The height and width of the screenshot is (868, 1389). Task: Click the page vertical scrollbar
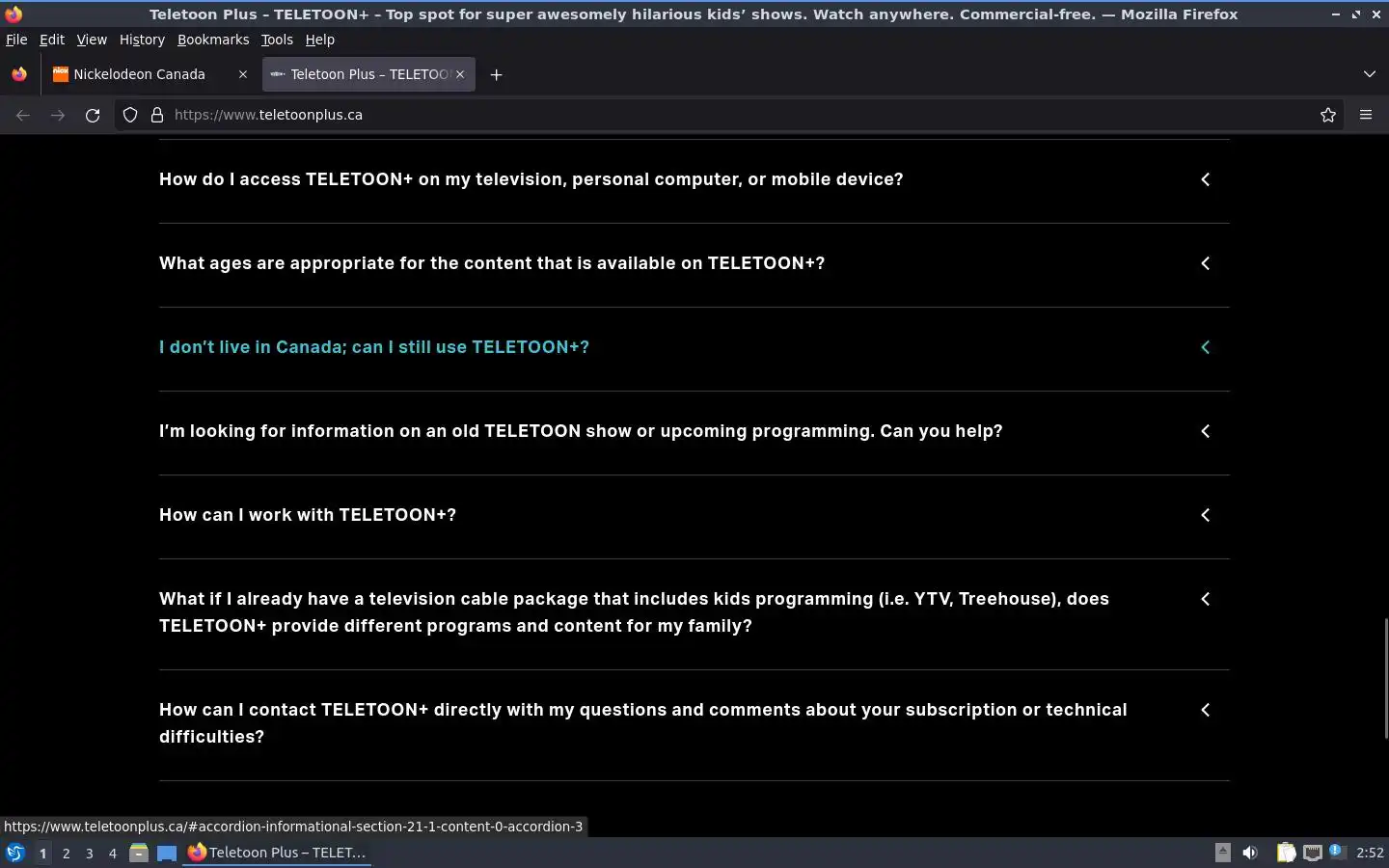click(1385, 678)
